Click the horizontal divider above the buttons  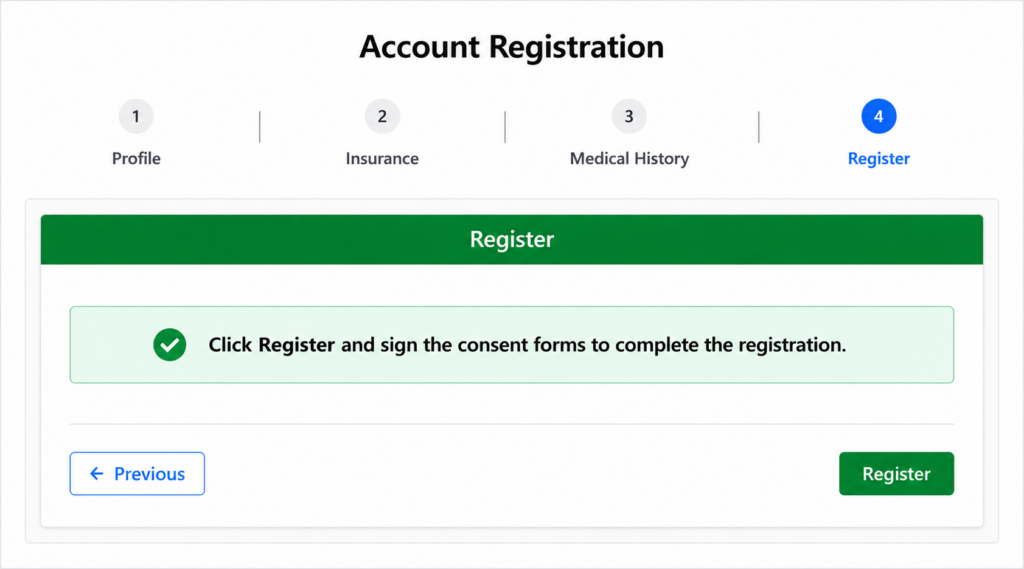(511, 424)
